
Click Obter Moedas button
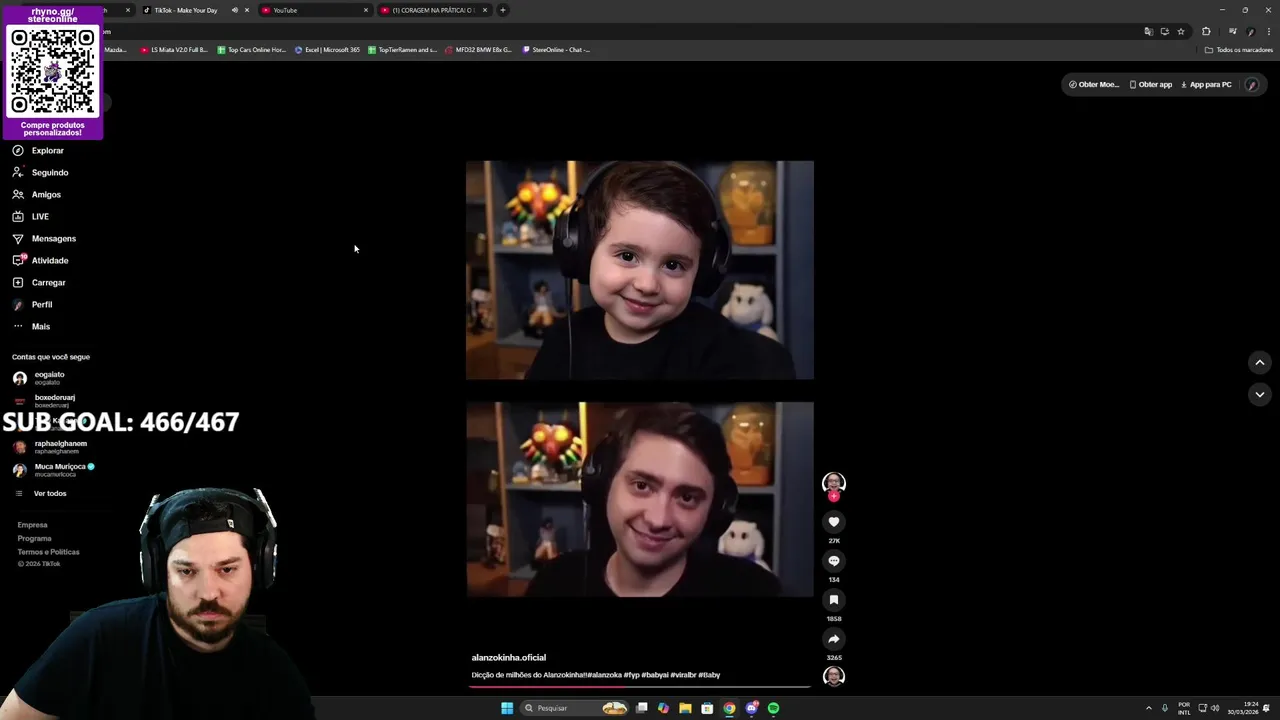click(1093, 85)
